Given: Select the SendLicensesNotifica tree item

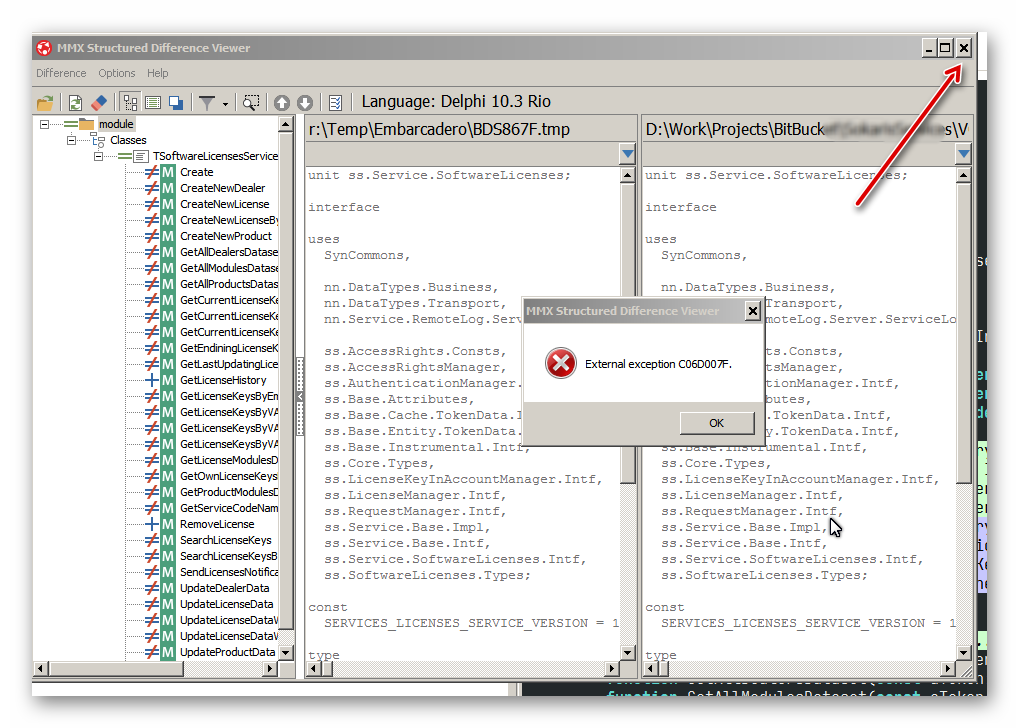Looking at the screenshot, I should (x=229, y=573).
